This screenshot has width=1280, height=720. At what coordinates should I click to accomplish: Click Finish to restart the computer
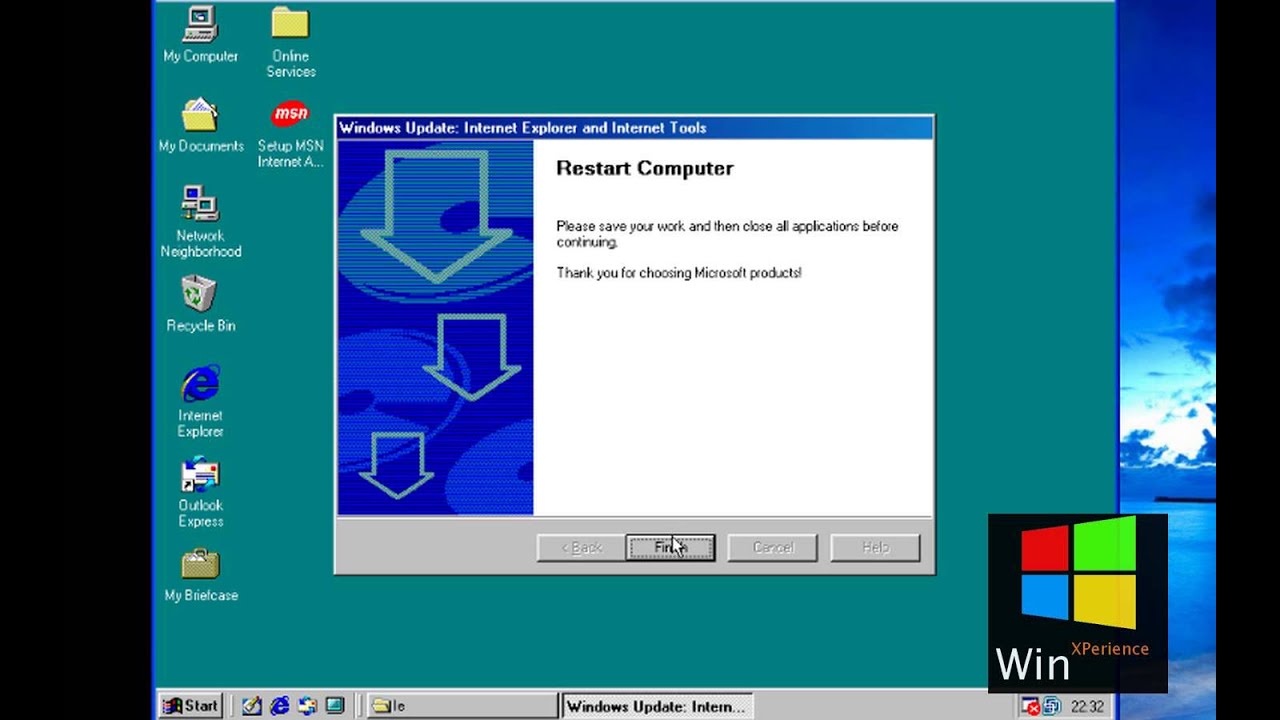(670, 547)
